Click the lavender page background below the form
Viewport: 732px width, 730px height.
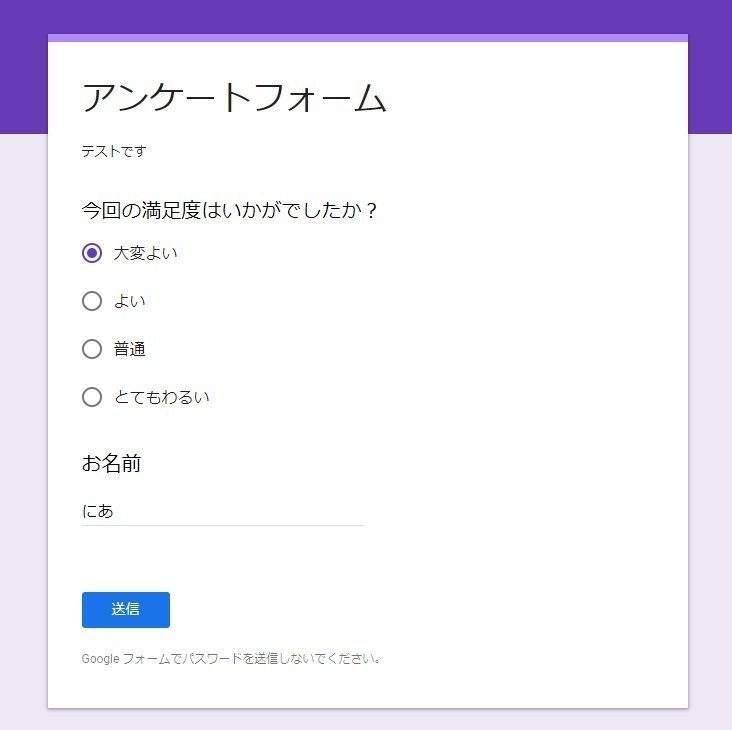367,720
